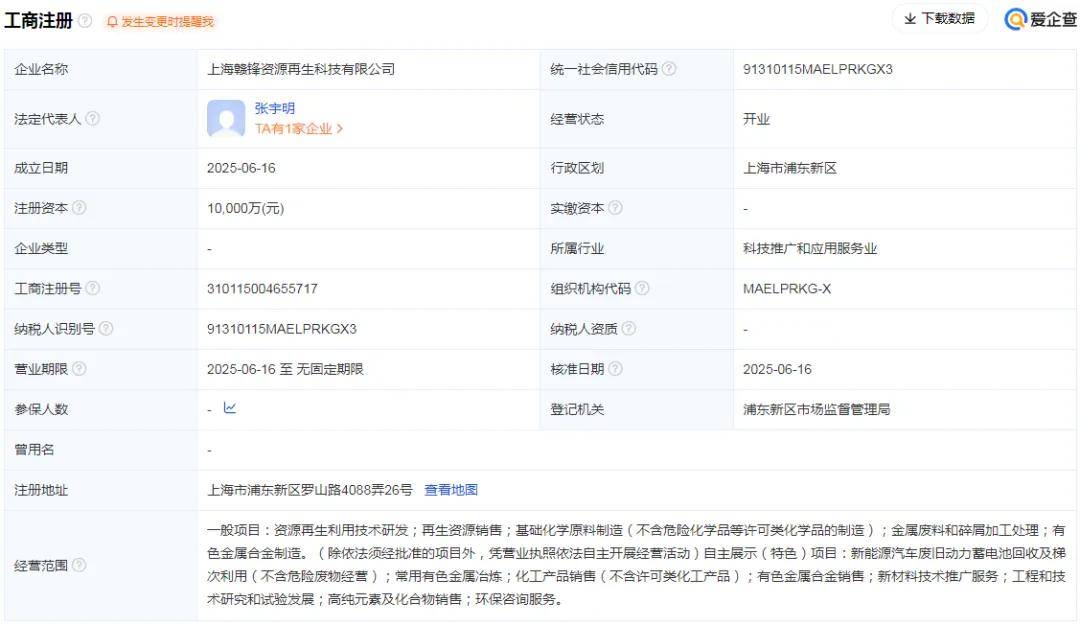Click help icon beside 经营范围

[x=79, y=565]
